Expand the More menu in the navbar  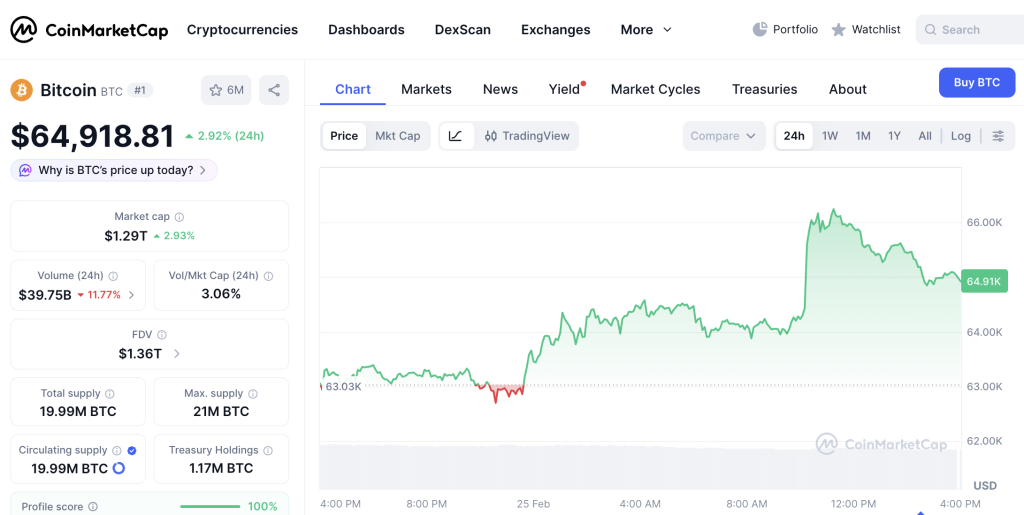pos(646,29)
